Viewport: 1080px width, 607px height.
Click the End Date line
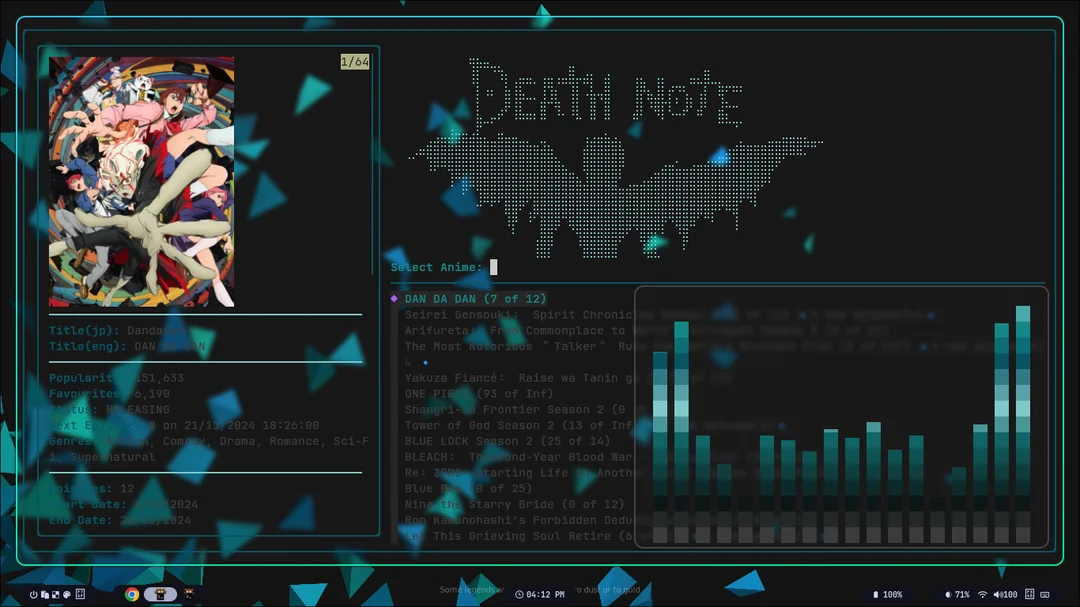click(120, 520)
